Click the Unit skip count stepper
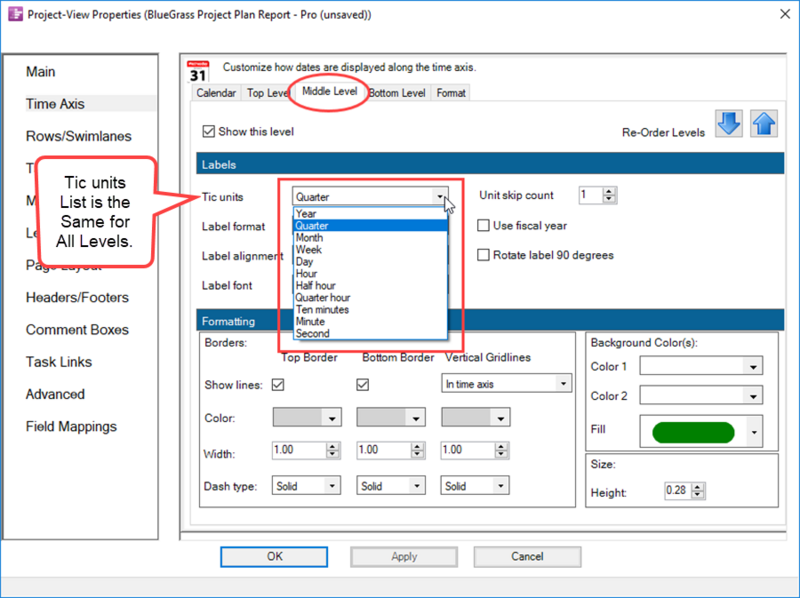The width and height of the screenshot is (800, 598). (609, 195)
